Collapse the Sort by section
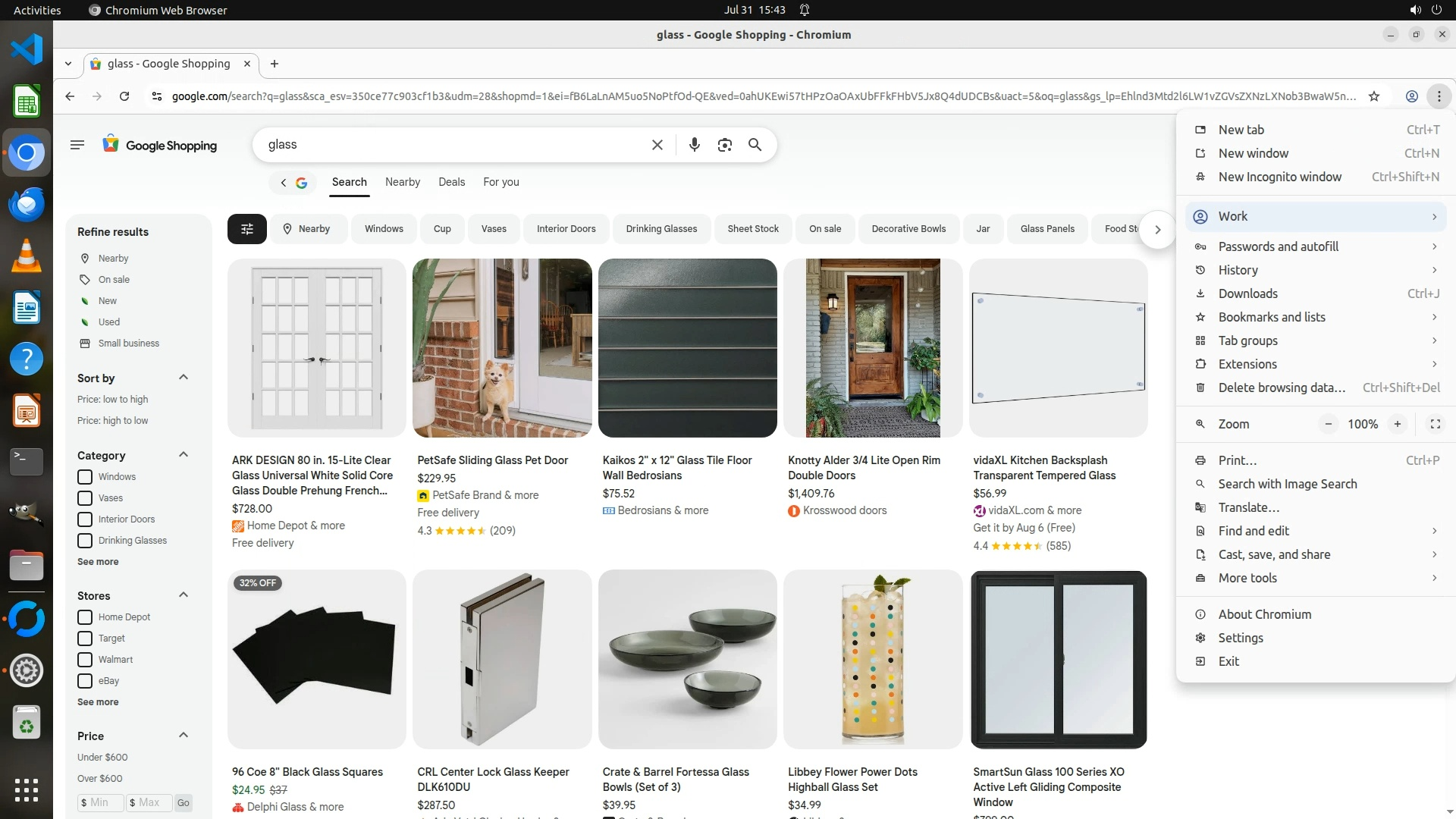 pyautogui.click(x=183, y=378)
